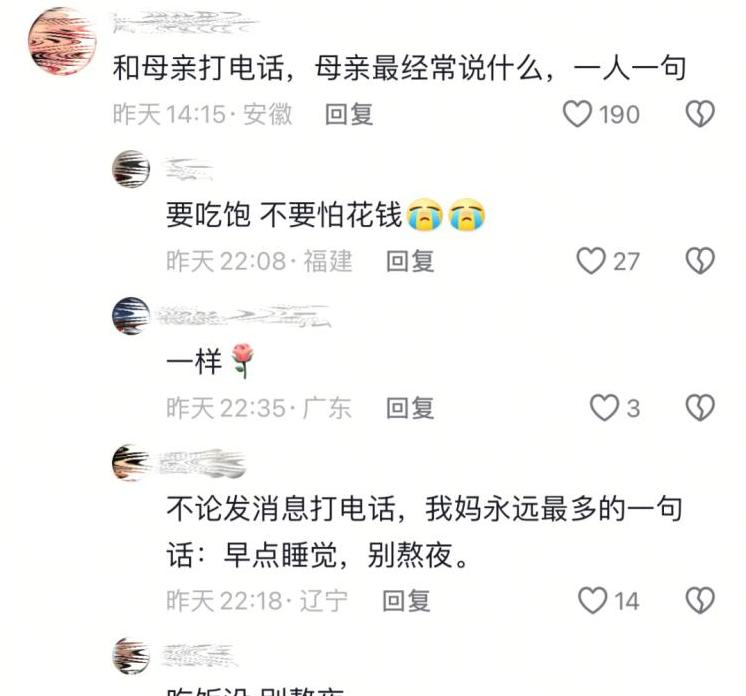Like the 一样 rose reply
746x696 pixels.
(x=604, y=408)
